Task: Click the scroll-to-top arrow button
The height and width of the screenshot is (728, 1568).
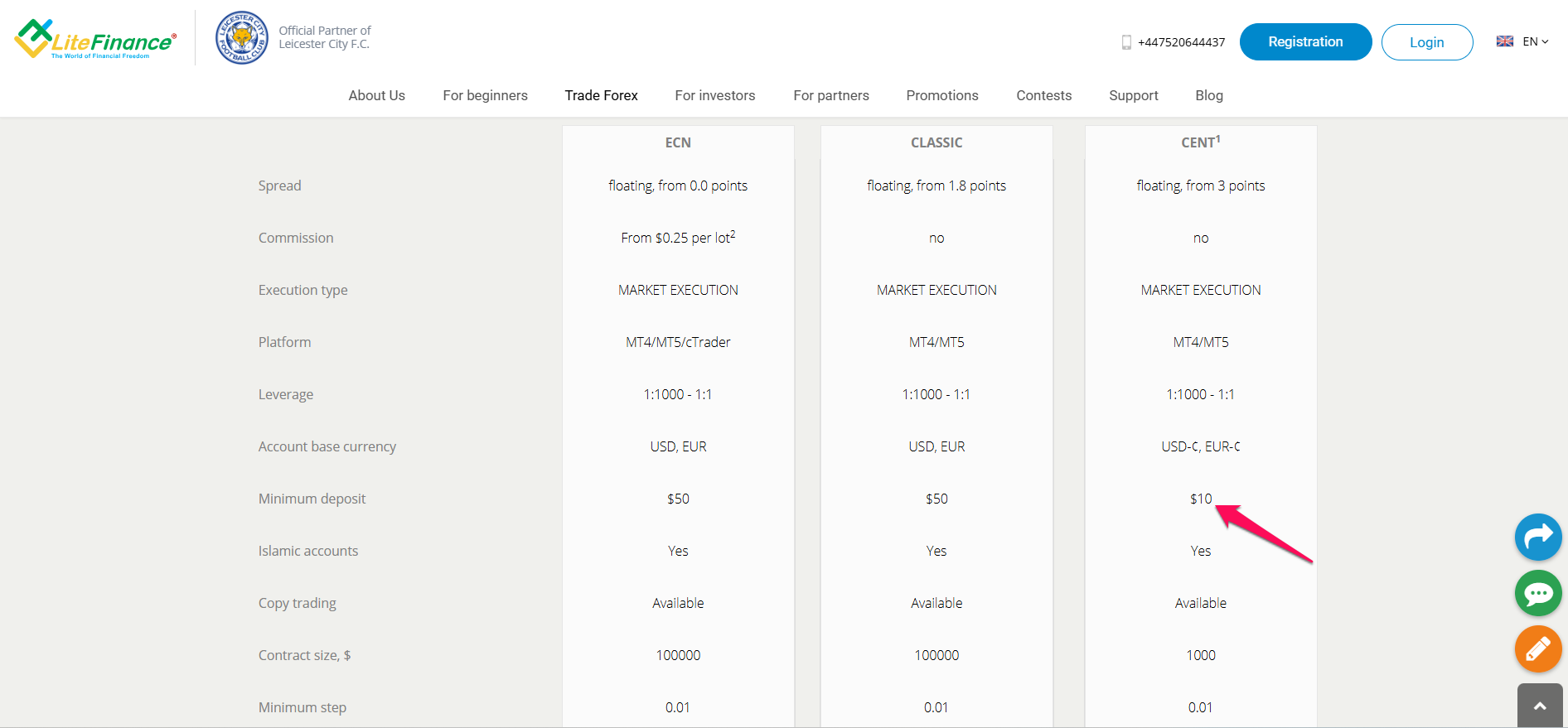Action: pyautogui.click(x=1540, y=706)
